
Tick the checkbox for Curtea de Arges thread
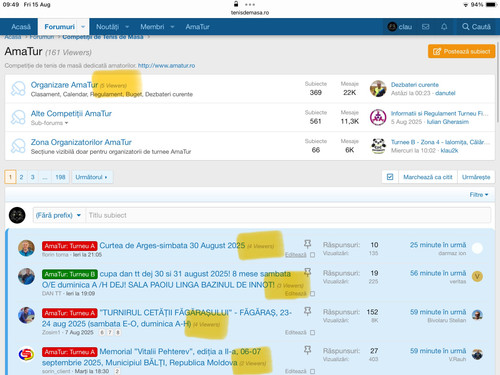coord(312,255)
